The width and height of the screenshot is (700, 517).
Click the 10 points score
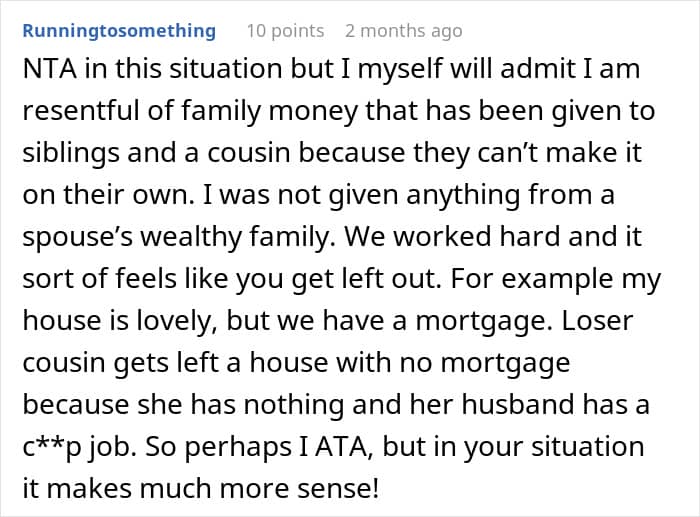coord(285,31)
